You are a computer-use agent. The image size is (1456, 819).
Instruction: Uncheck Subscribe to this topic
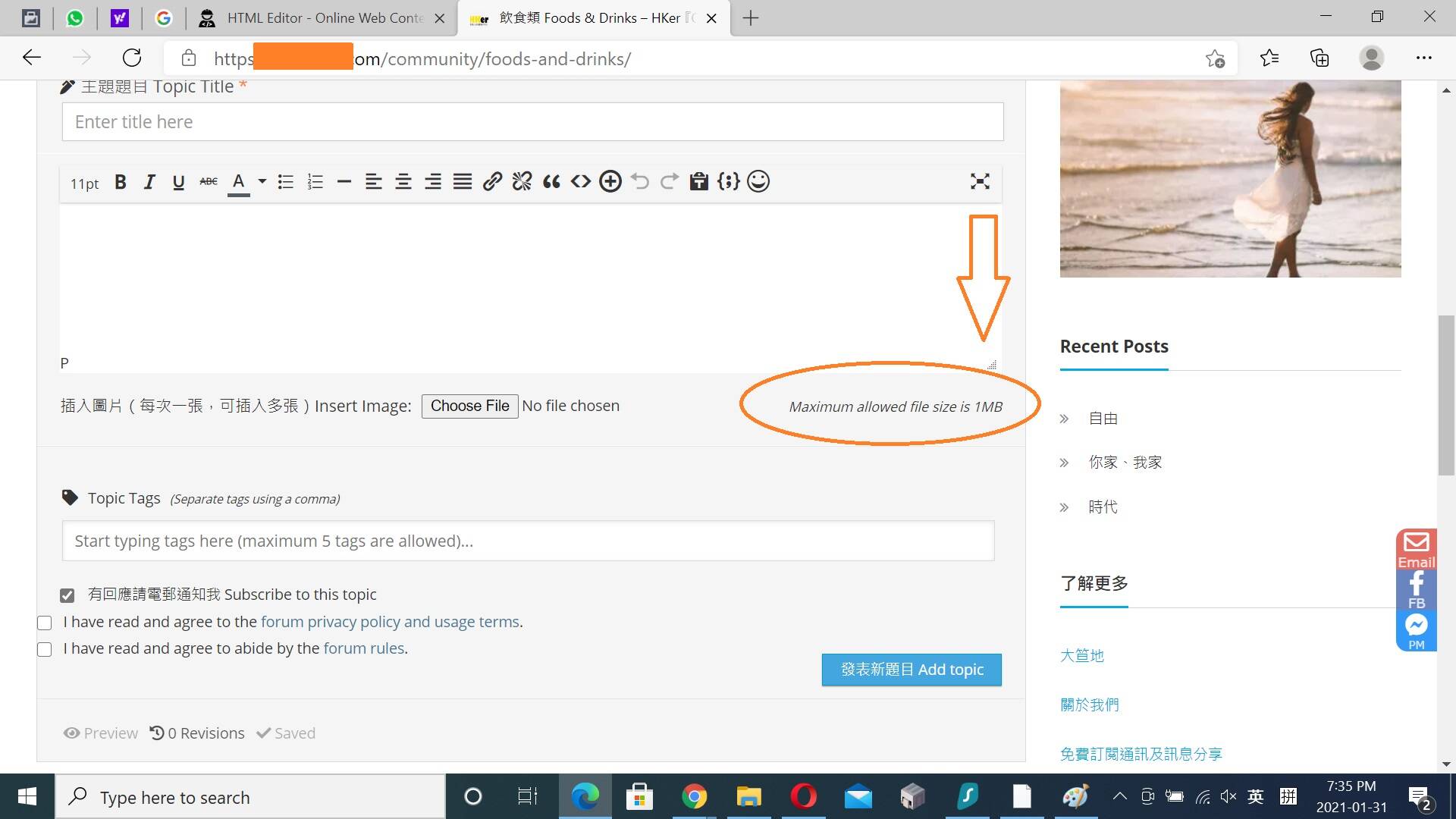(x=67, y=595)
